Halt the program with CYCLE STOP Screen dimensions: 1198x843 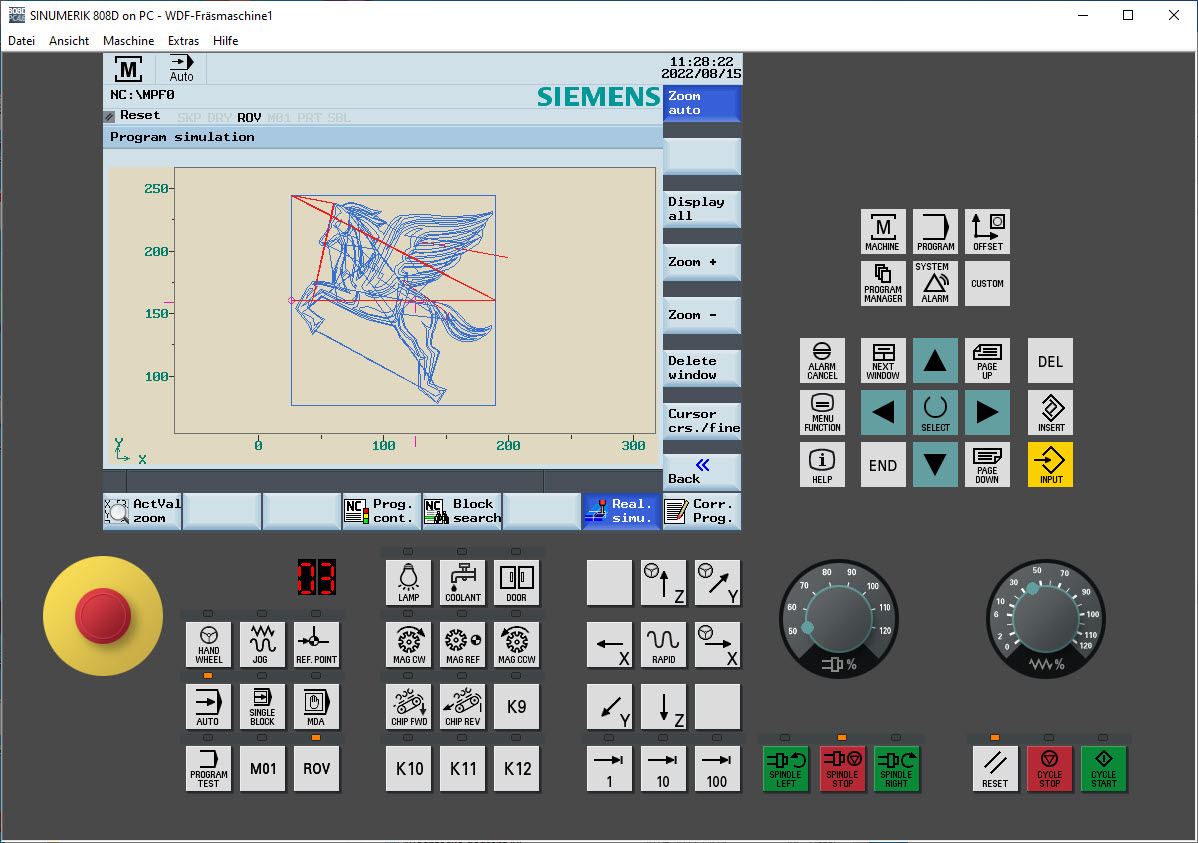pos(1049,769)
